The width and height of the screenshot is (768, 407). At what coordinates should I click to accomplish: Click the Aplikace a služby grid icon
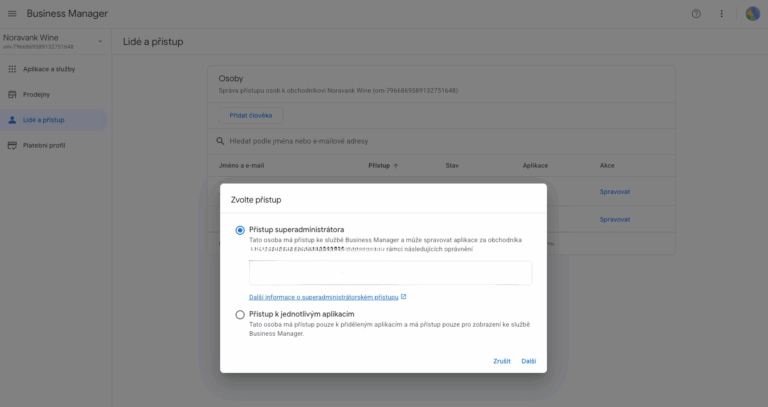tap(12, 69)
